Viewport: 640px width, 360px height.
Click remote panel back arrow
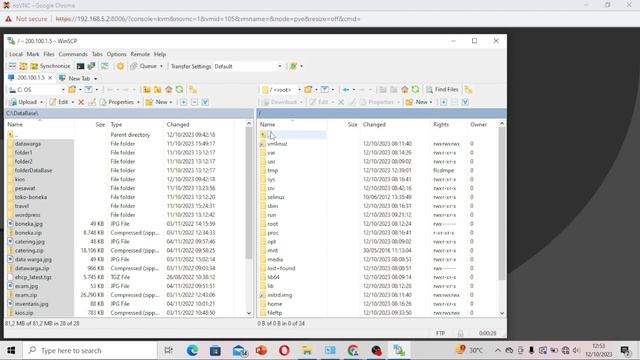pyautogui.click(x=346, y=90)
